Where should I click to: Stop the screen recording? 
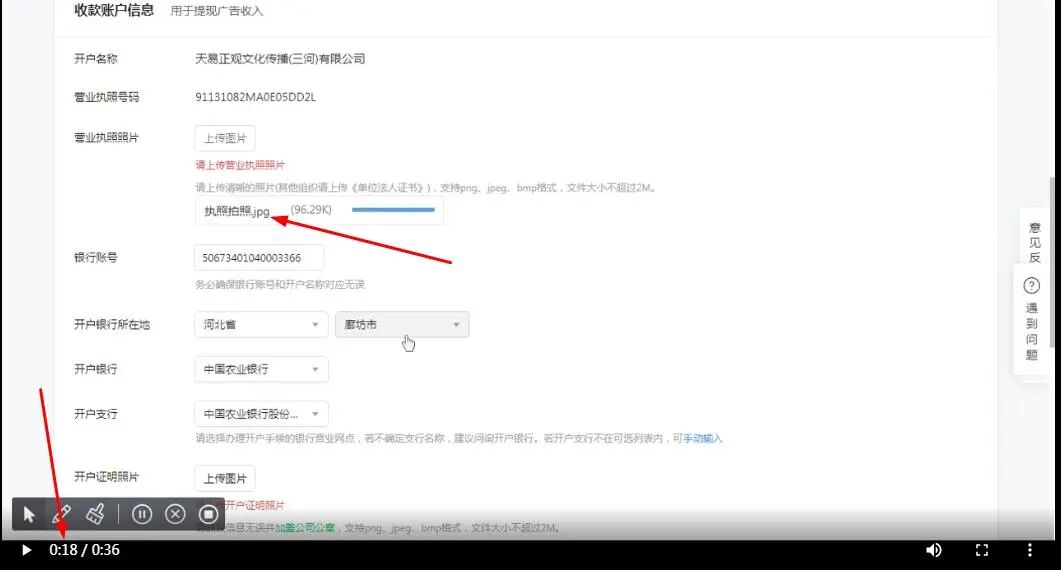coord(208,514)
